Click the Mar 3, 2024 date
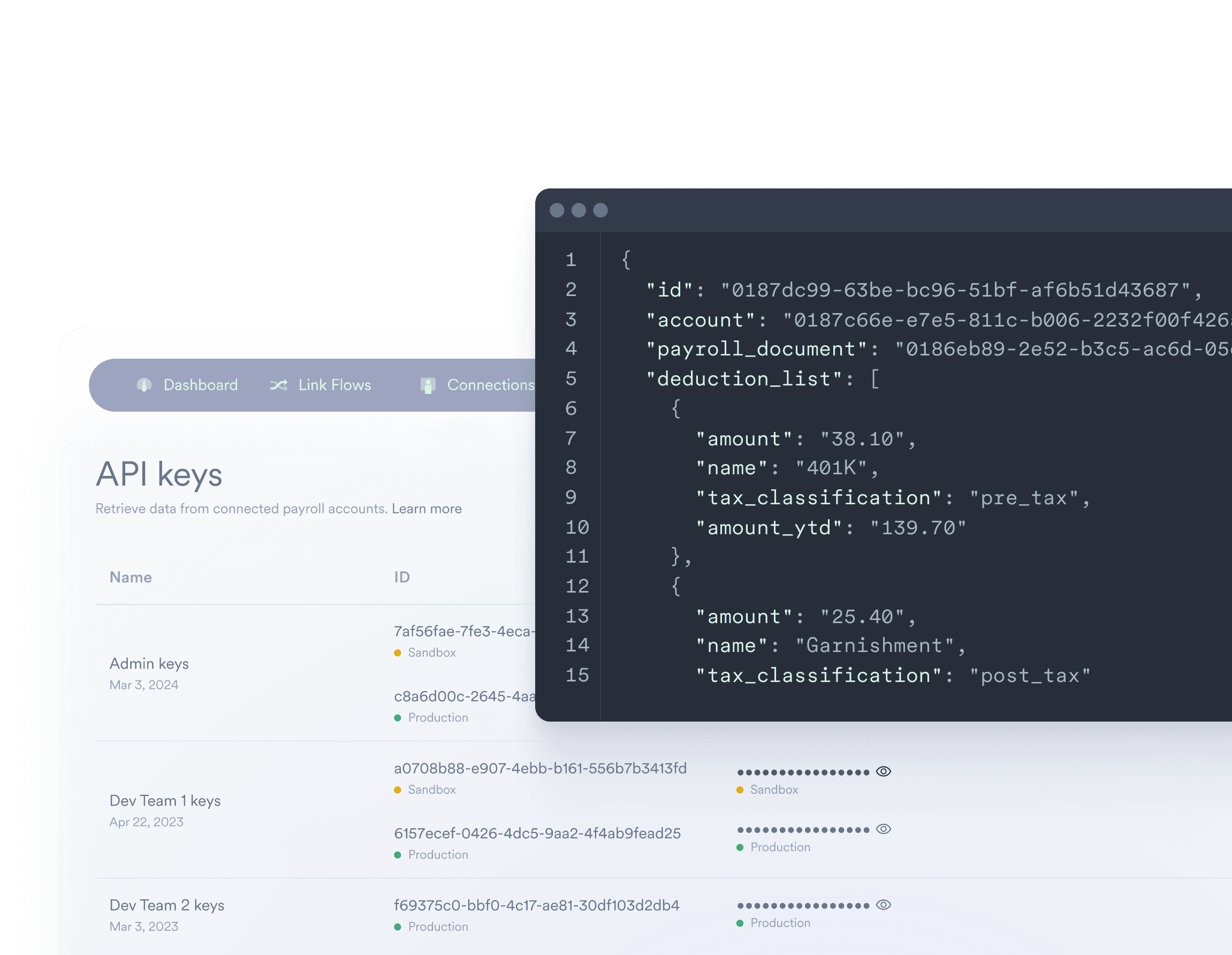The width and height of the screenshot is (1232, 955). tap(144, 685)
